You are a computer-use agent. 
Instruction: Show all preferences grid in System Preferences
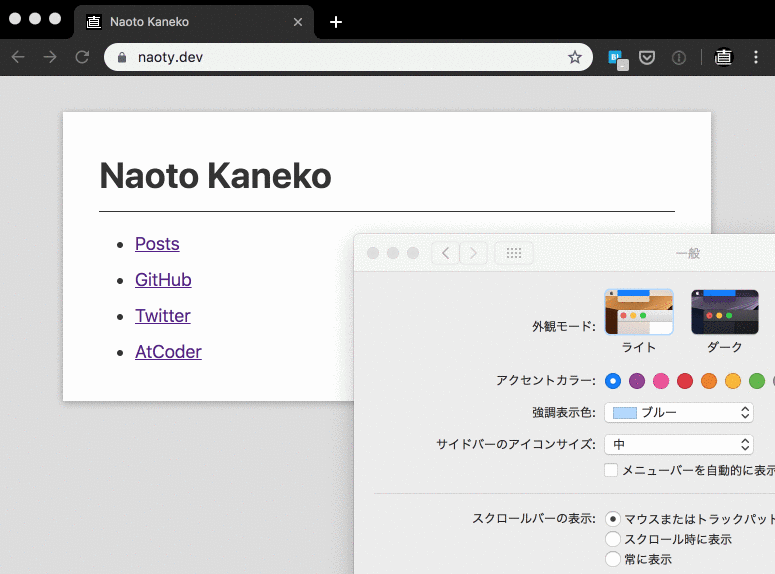tap(514, 253)
